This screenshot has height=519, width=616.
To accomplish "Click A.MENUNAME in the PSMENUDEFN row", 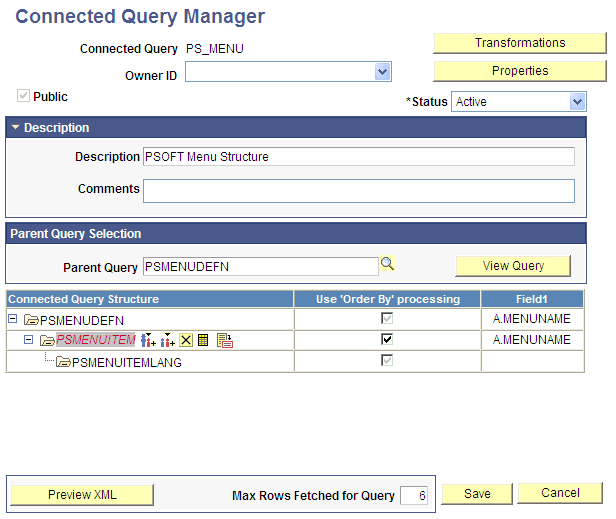I will point(532,319).
